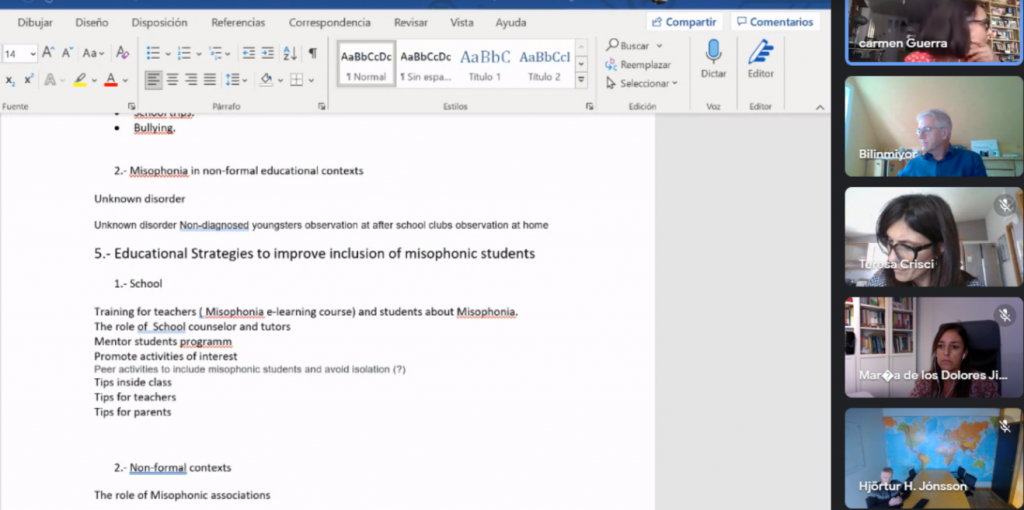Open the Diseño ribbon tab

[x=92, y=23]
